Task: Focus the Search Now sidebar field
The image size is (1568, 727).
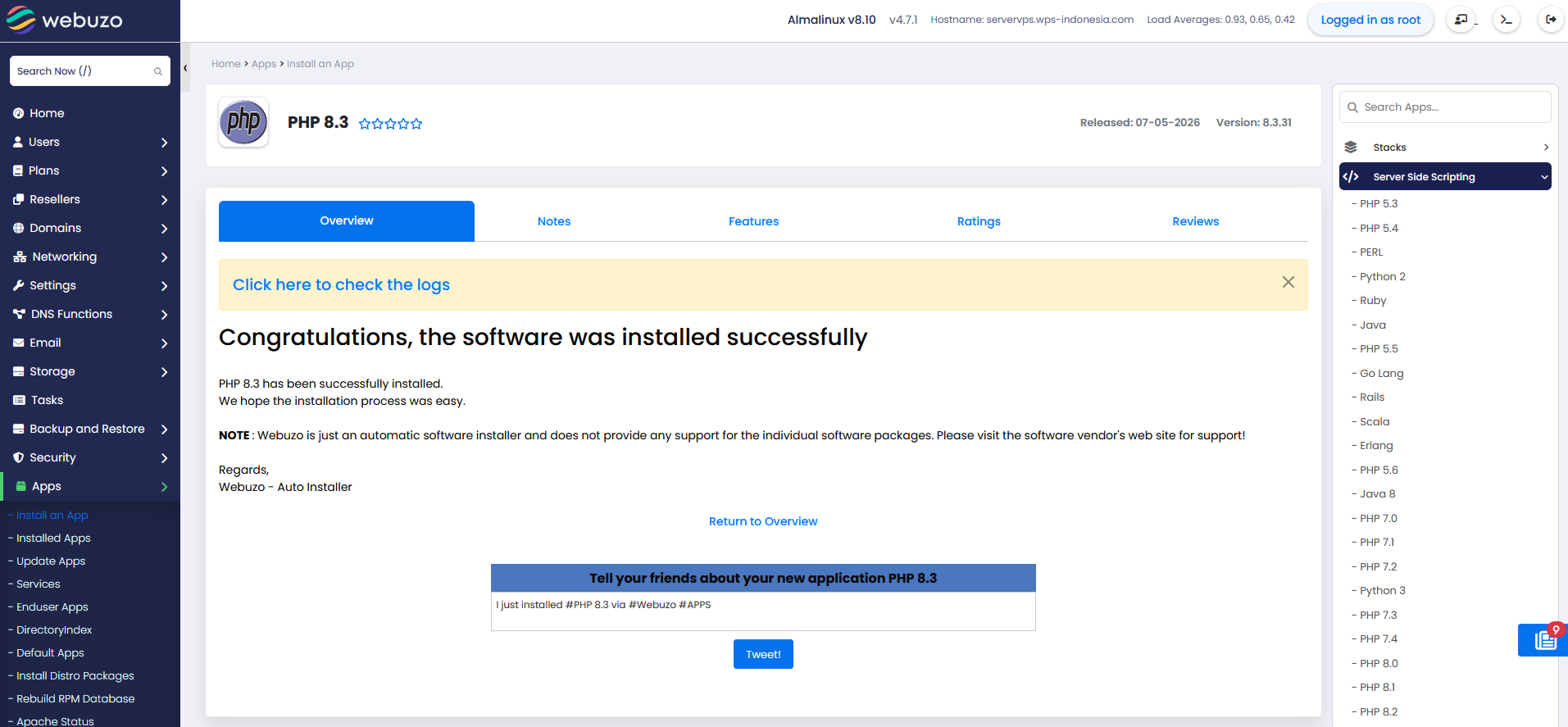Action: pyautogui.click(x=90, y=71)
